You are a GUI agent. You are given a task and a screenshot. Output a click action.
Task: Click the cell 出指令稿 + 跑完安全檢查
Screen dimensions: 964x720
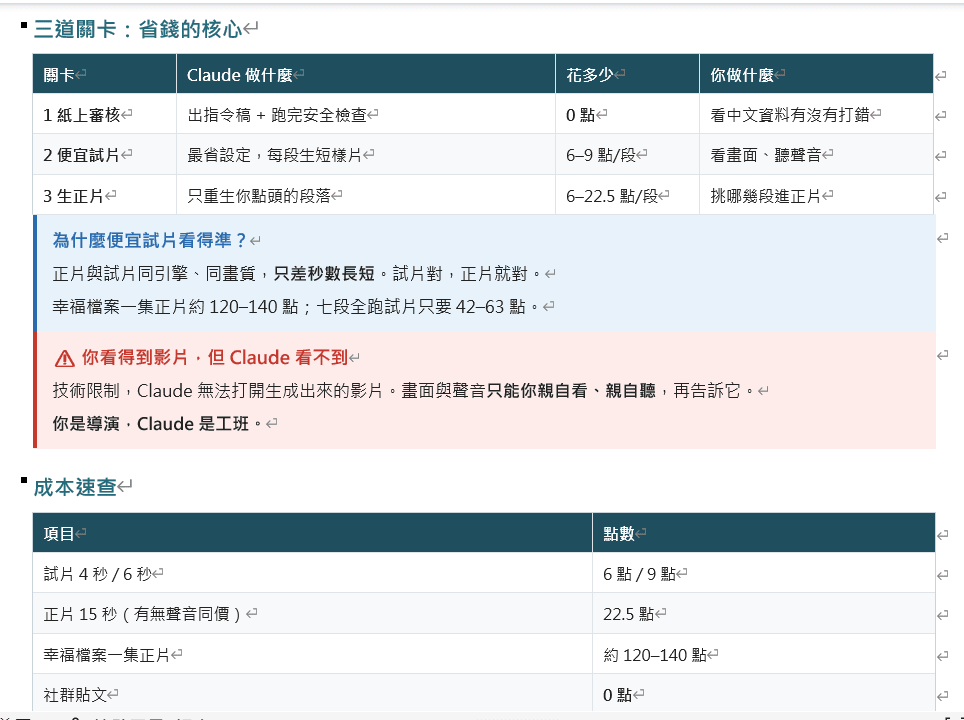click(366, 114)
